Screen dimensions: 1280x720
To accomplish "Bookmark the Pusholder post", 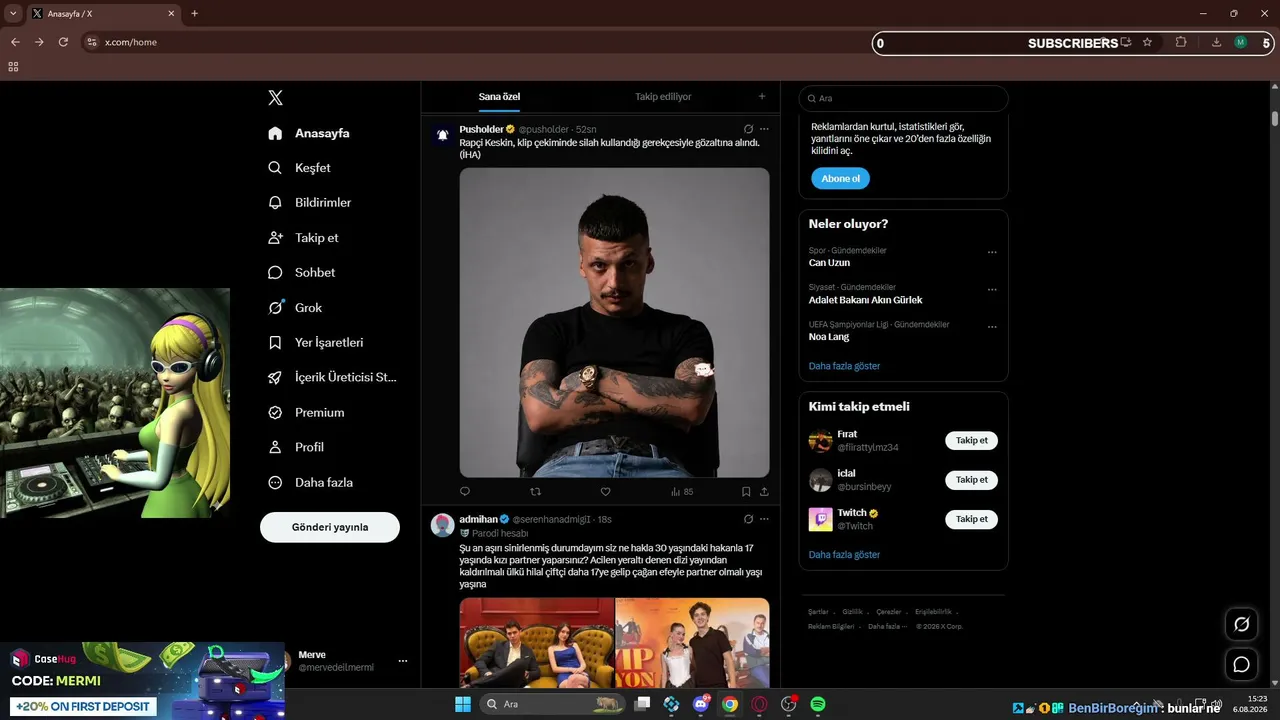I will pos(746,492).
